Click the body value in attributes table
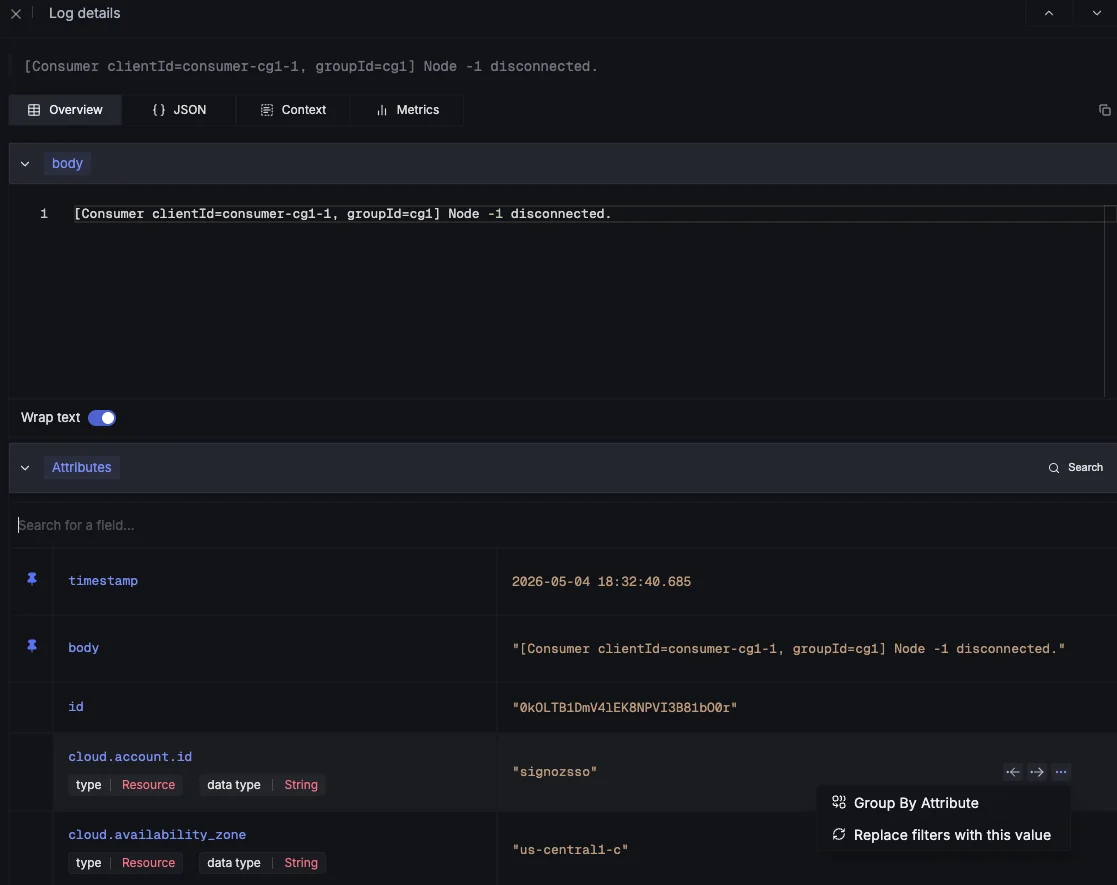The image size is (1117, 885). (789, 648)
